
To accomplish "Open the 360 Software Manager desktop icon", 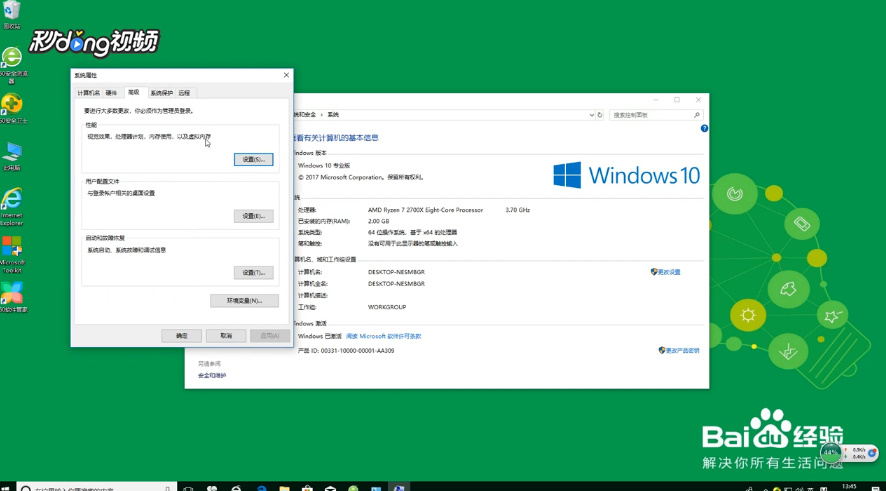I will [x=12, y=297].
